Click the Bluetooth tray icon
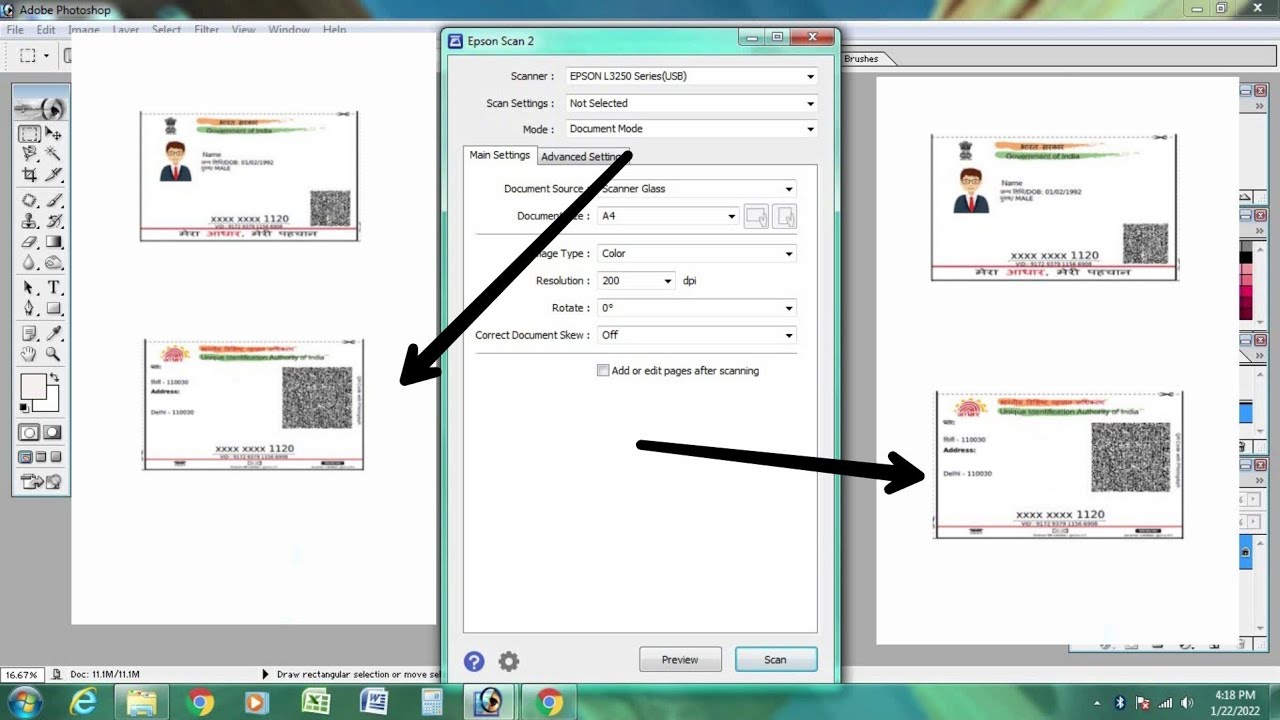1280x720 pixels. 1120,702
